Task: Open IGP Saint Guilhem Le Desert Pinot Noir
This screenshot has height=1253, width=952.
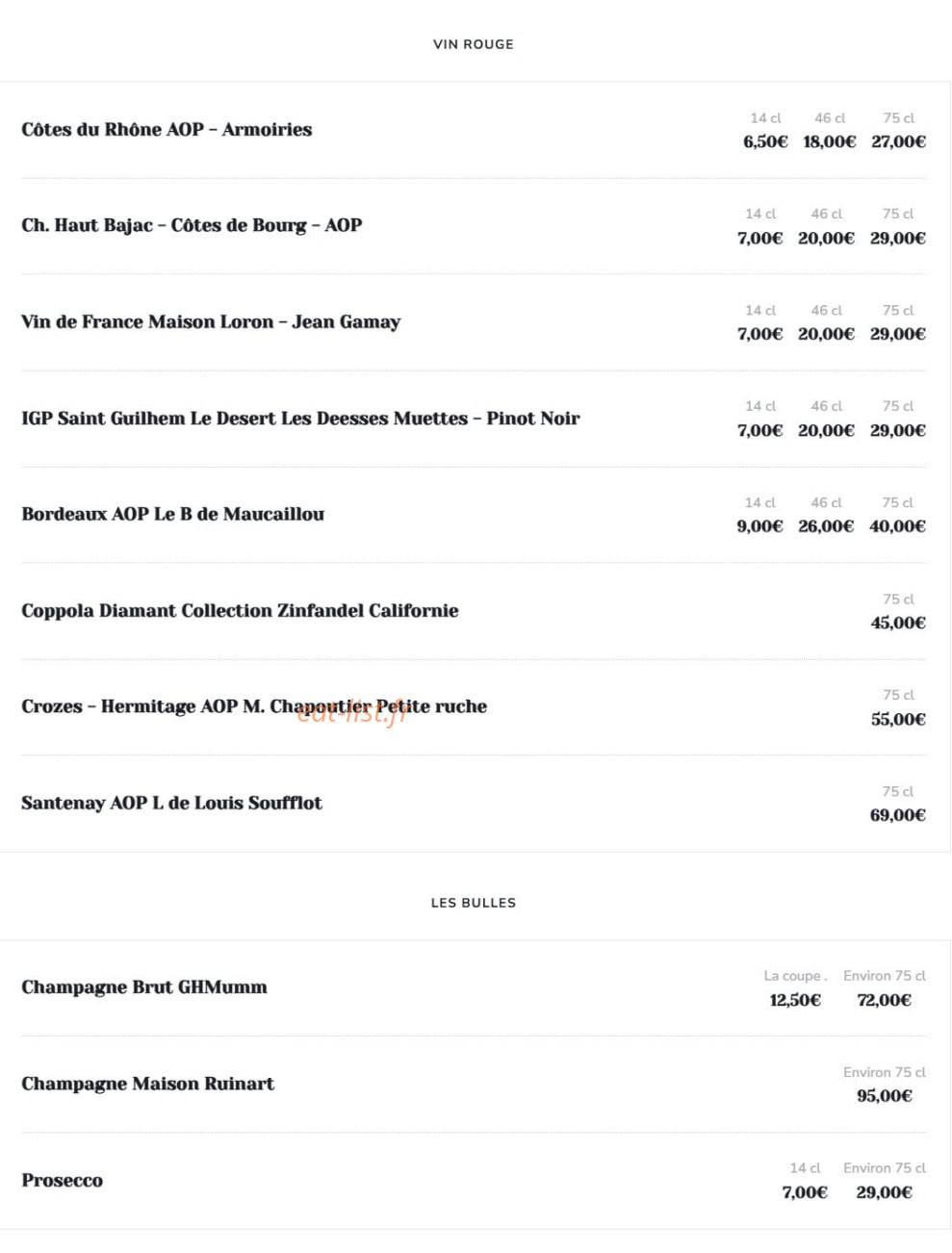Action: coord(300,419)
